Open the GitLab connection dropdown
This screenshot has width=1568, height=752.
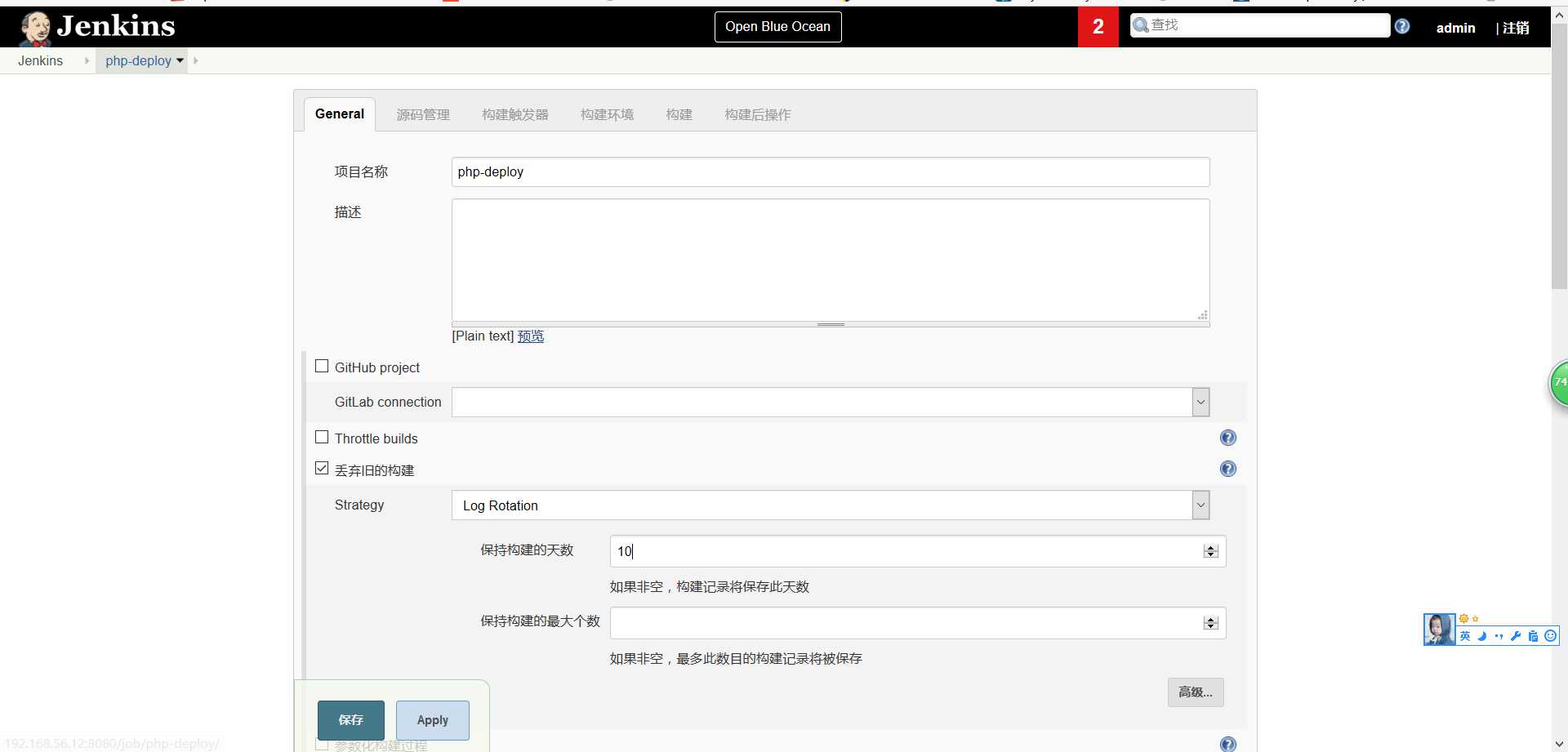(831, 402)
